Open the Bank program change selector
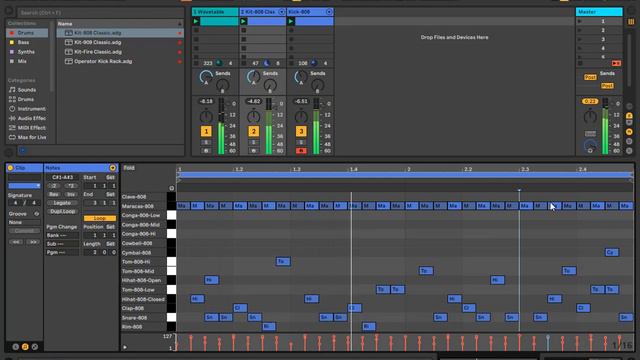Image resolution: width=640 pixels, height=360 pixels. 62,236
